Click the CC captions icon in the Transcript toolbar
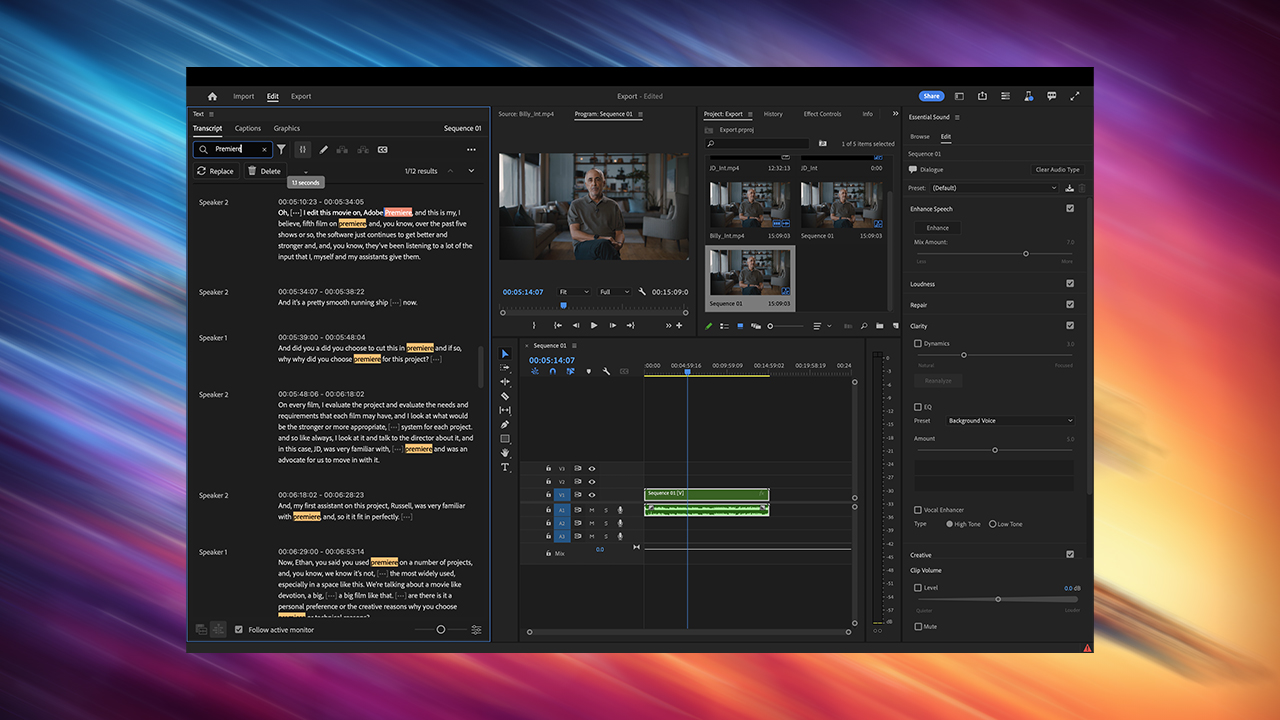 pos(383,150)
